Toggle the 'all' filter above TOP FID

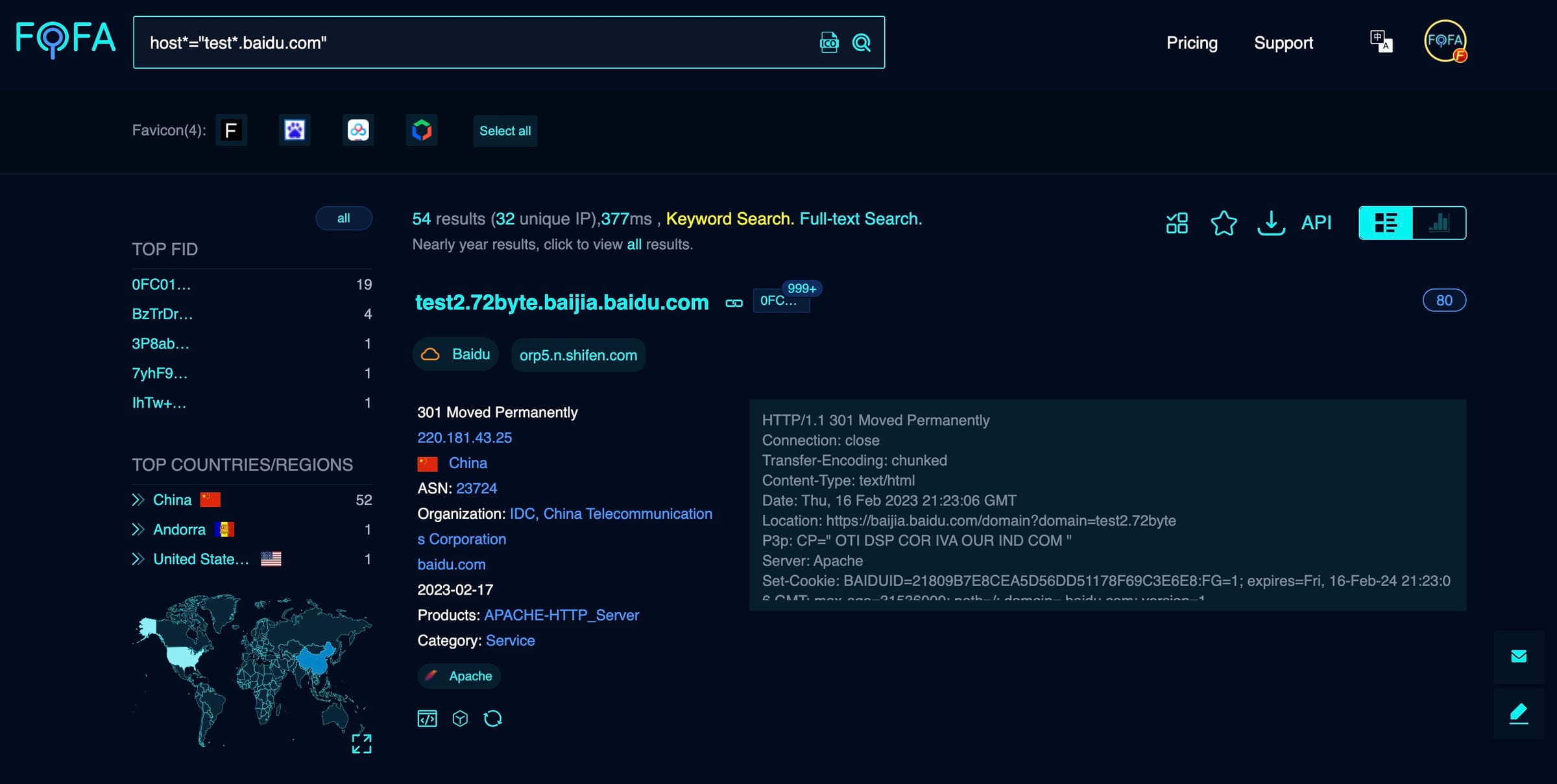click(x=344, y=219)
